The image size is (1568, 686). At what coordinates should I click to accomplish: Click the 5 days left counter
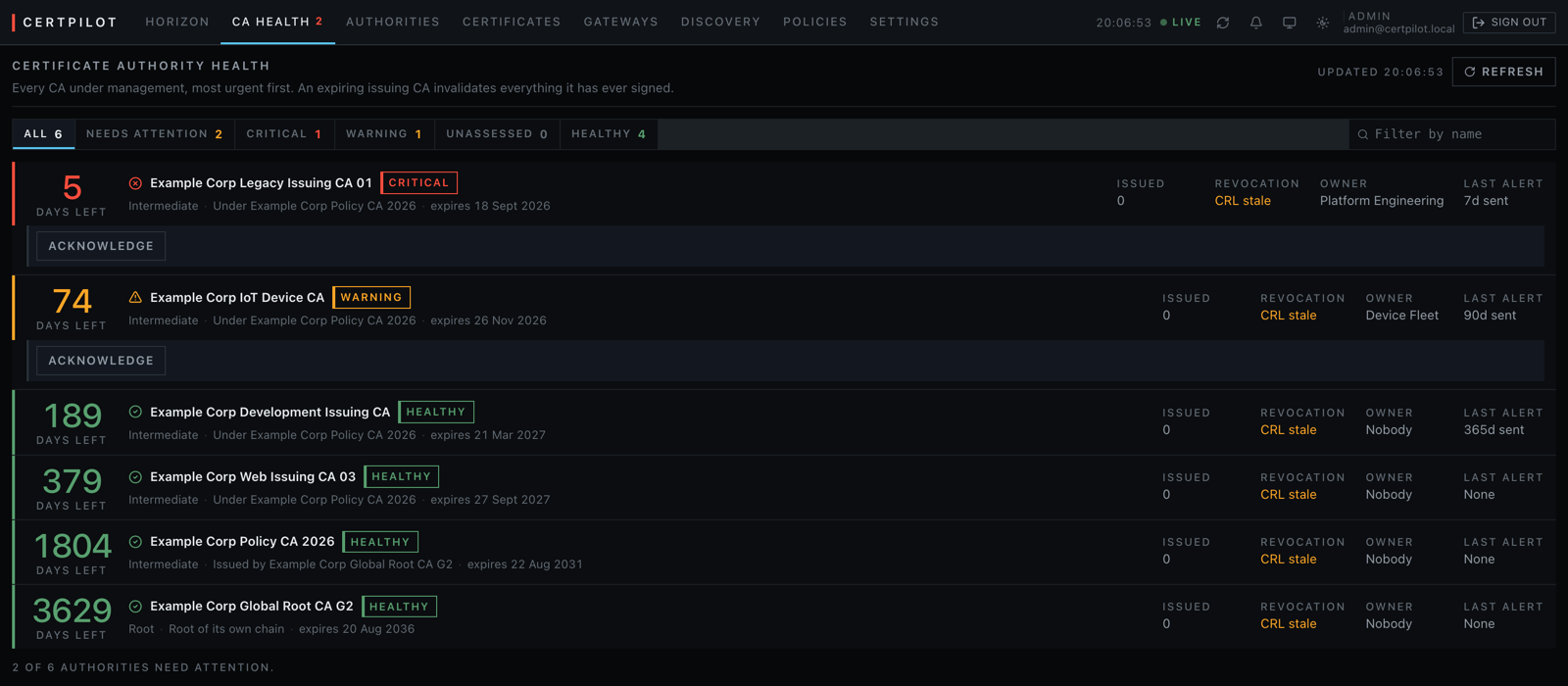[72, 194]
